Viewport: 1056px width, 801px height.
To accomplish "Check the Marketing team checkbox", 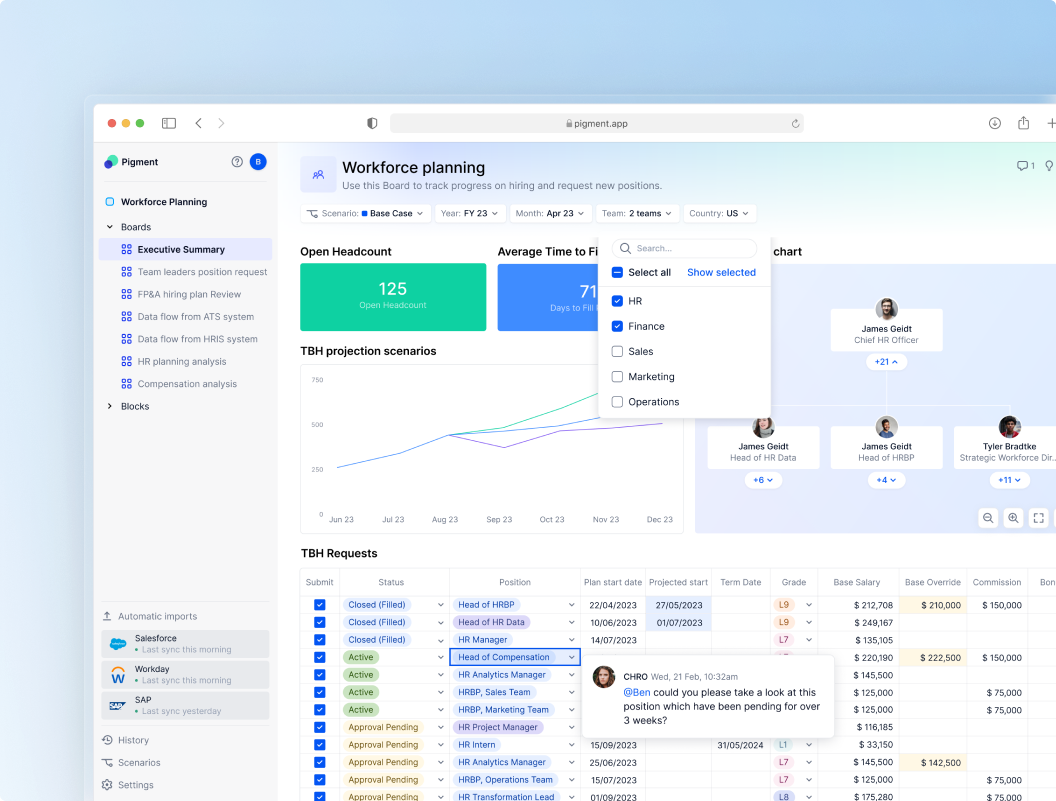I will 617,377.
